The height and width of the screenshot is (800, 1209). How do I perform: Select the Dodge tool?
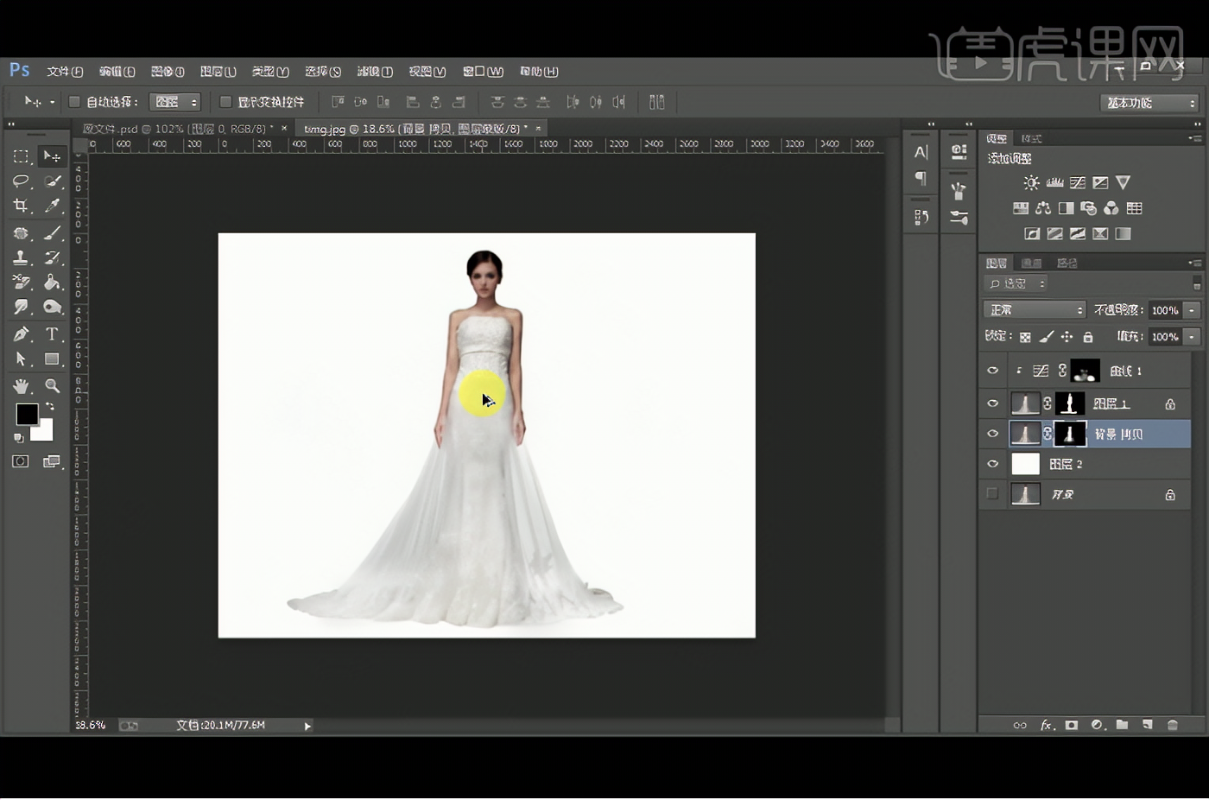click(52, 308)
